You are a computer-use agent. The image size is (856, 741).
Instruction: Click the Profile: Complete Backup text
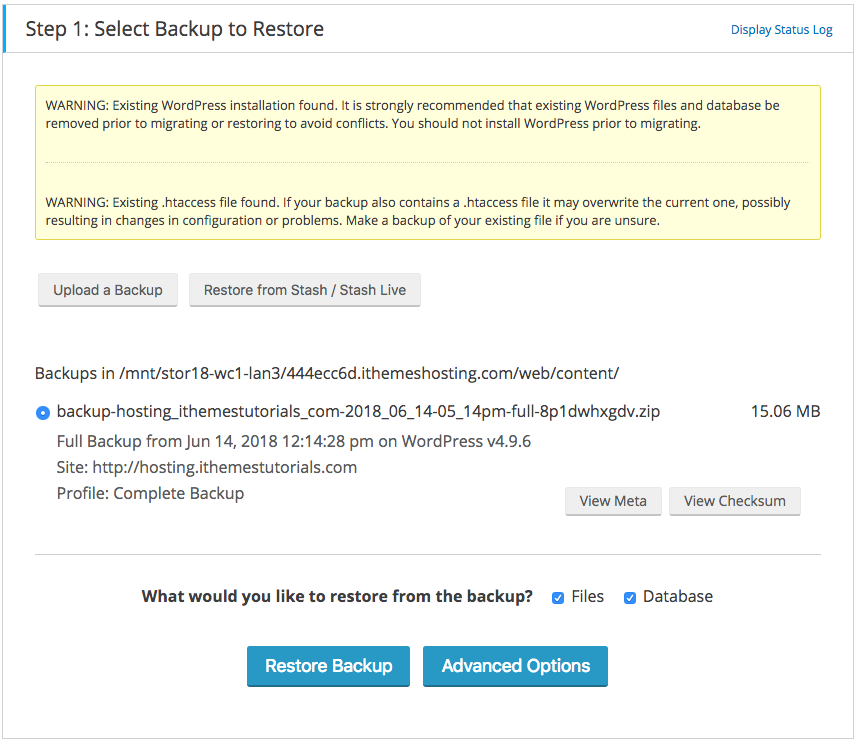coord(150,494)
